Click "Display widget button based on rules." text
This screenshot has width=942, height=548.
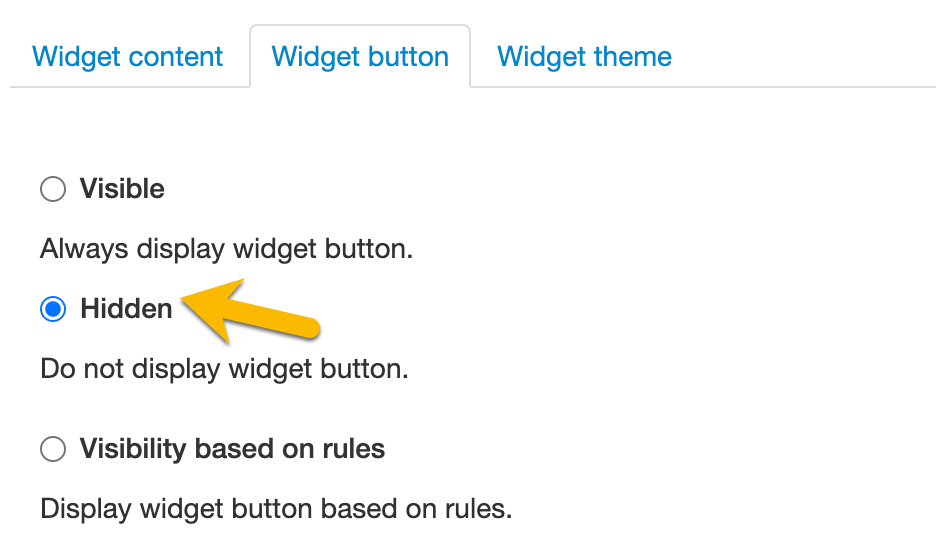click(x=276, y=509)
